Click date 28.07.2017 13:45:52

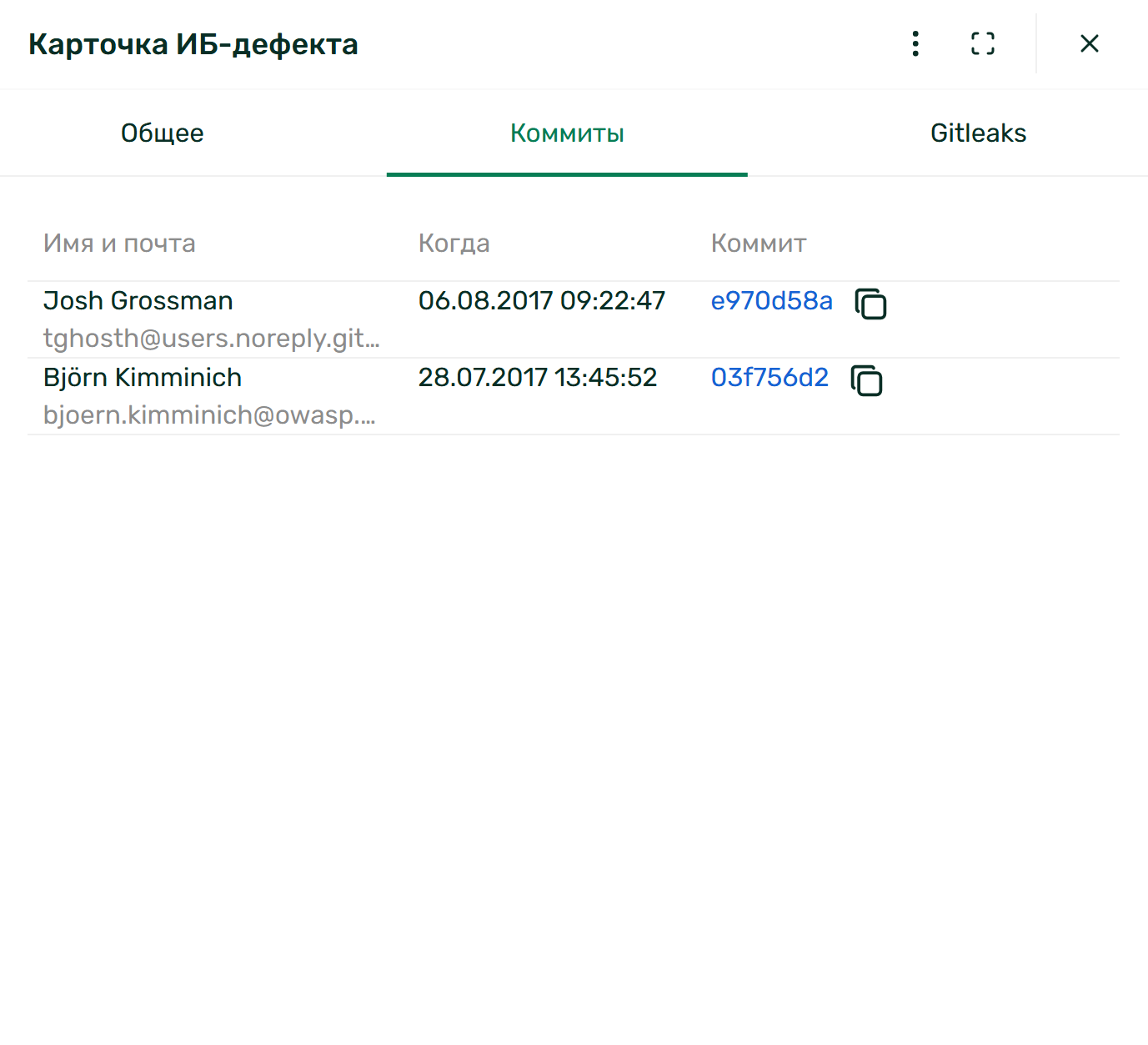pos(538,378)
